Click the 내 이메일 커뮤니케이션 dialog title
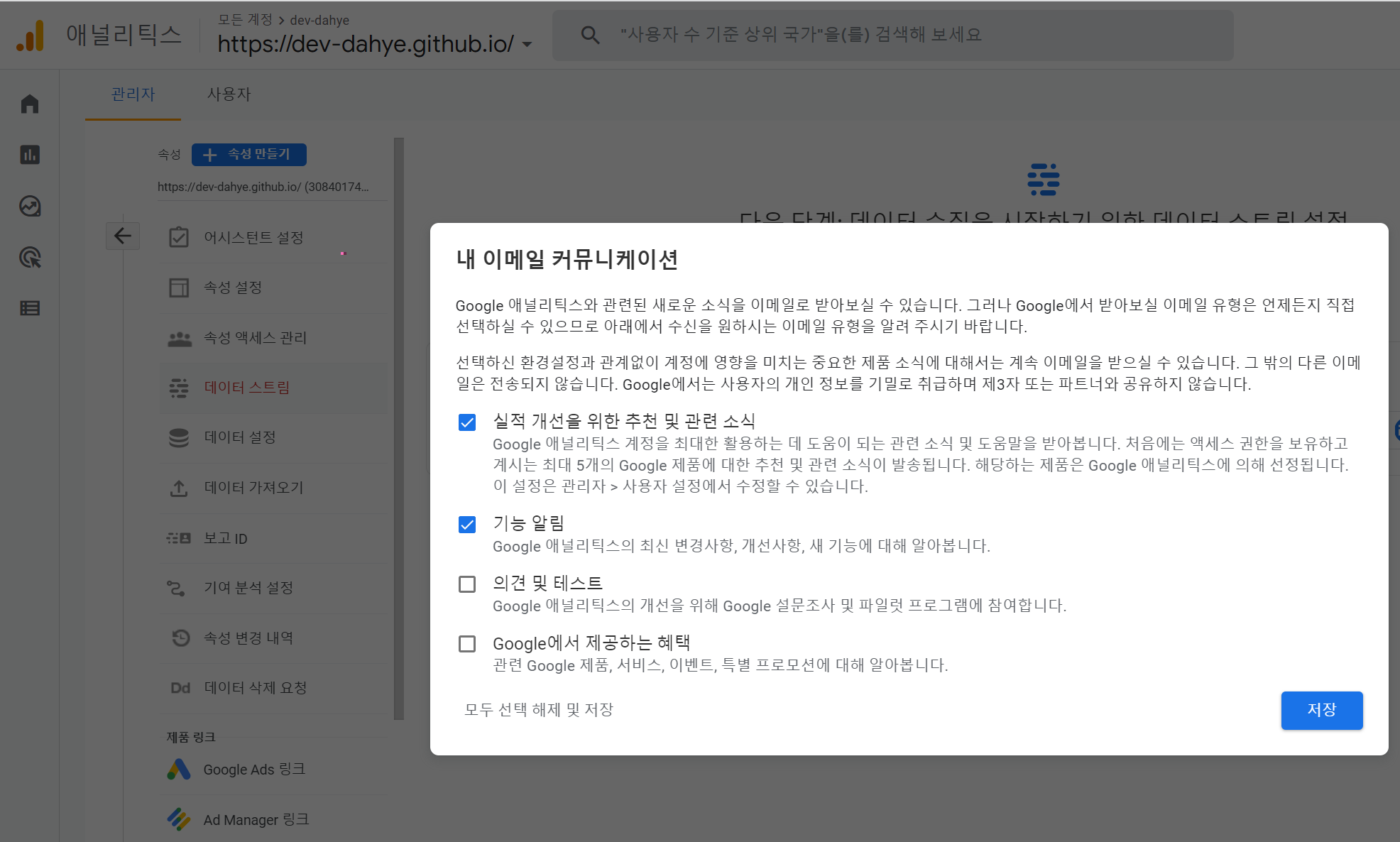The image size is (1400, 842). pos(567,260)
